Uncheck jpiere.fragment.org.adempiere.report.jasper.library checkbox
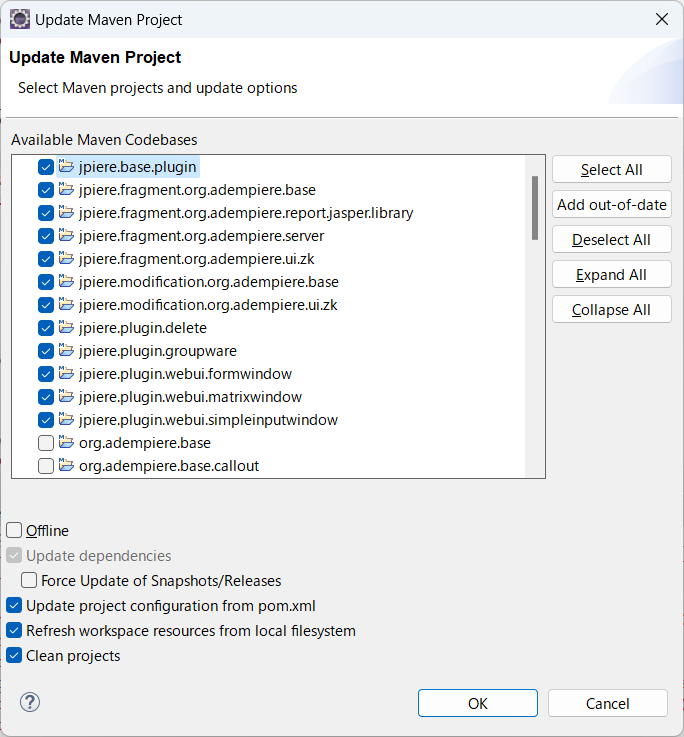The height and width of the screenshot is (737, 684). coord(46,213)
